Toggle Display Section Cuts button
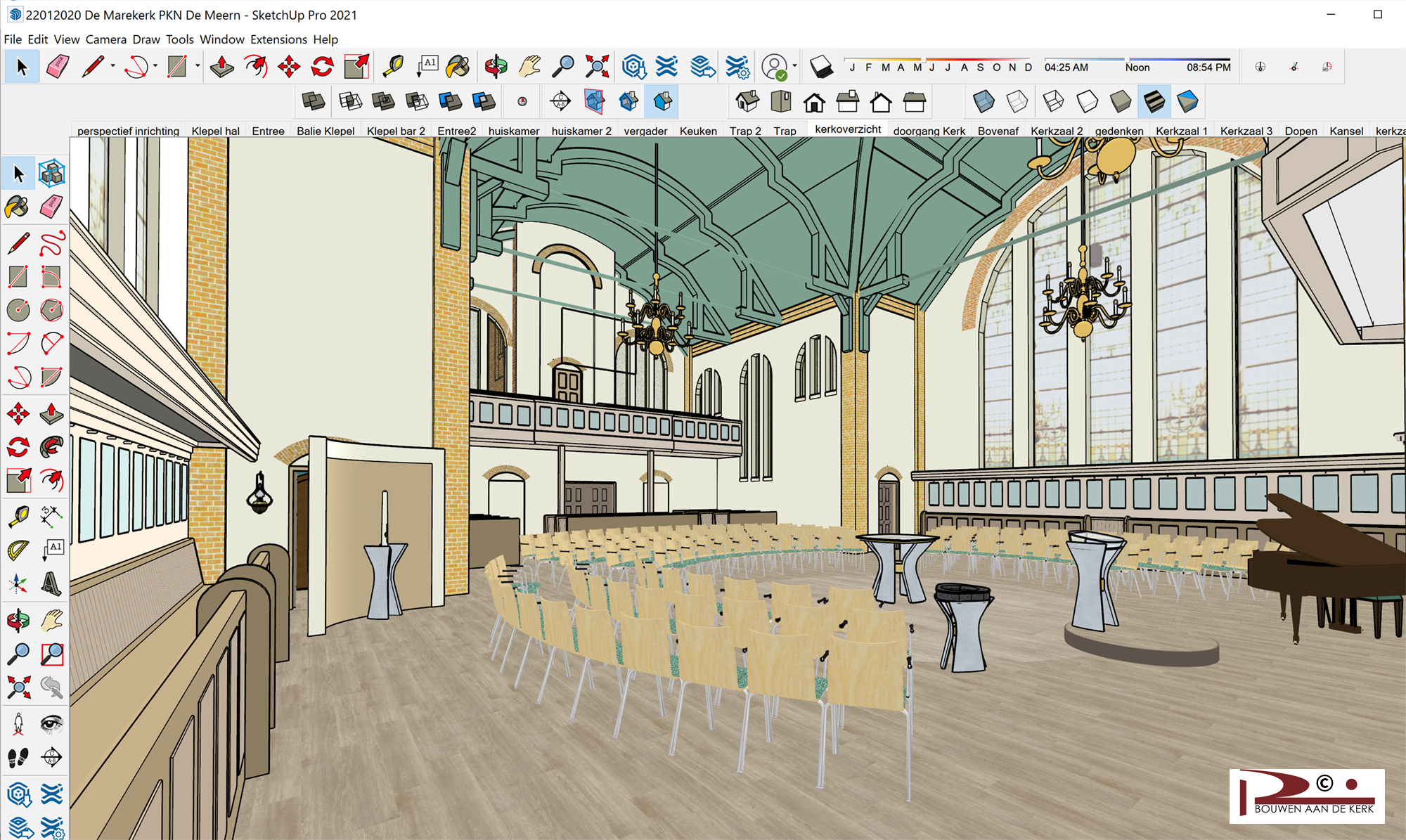Image resolution: width=1406 pixels, height=840 pixels. [628, 102]
